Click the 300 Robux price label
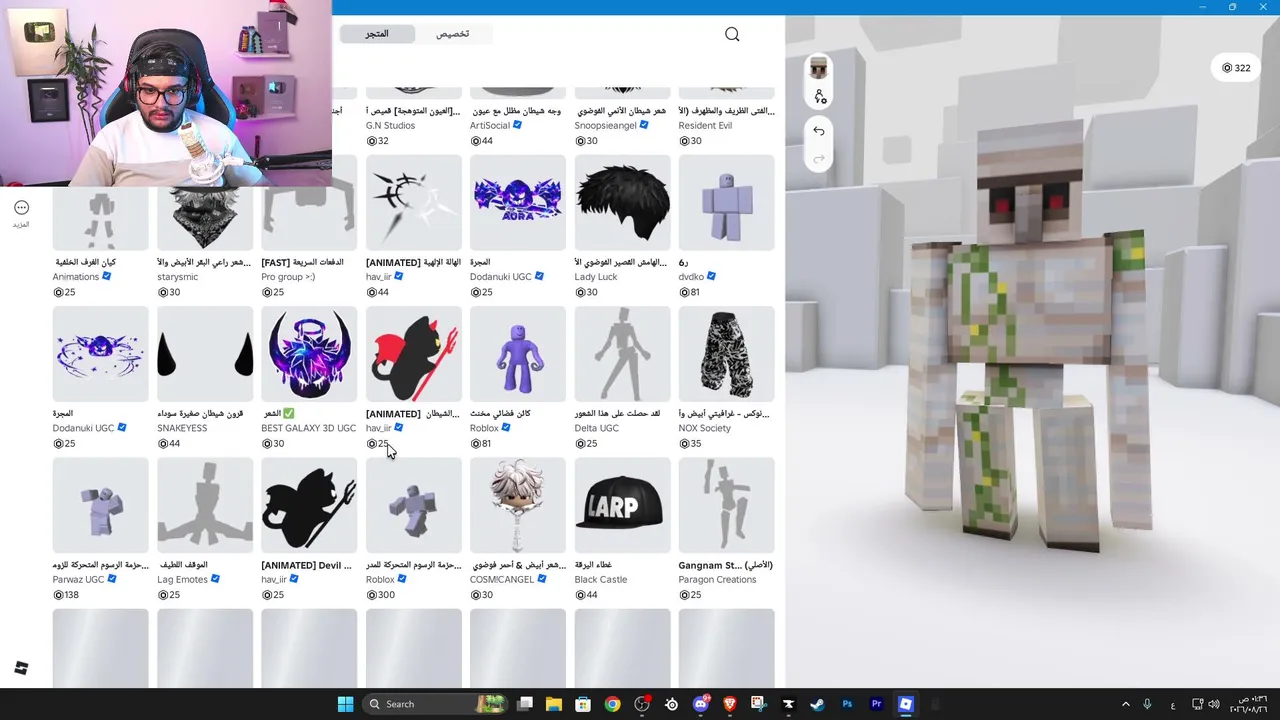Screen dimensions: 1280x720 tap(381, 595)
